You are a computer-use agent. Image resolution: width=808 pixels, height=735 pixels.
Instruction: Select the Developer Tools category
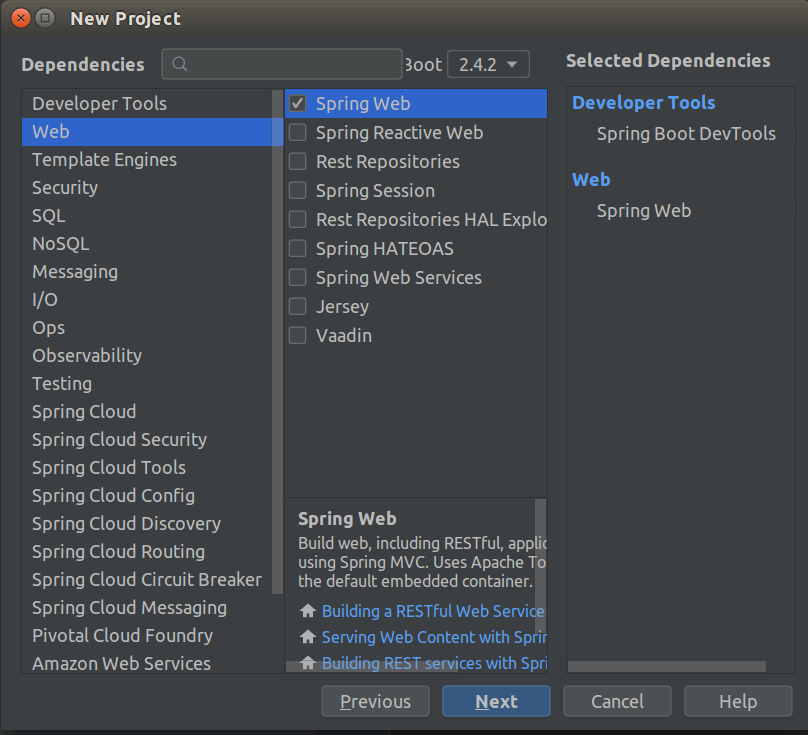pos(99,103)
